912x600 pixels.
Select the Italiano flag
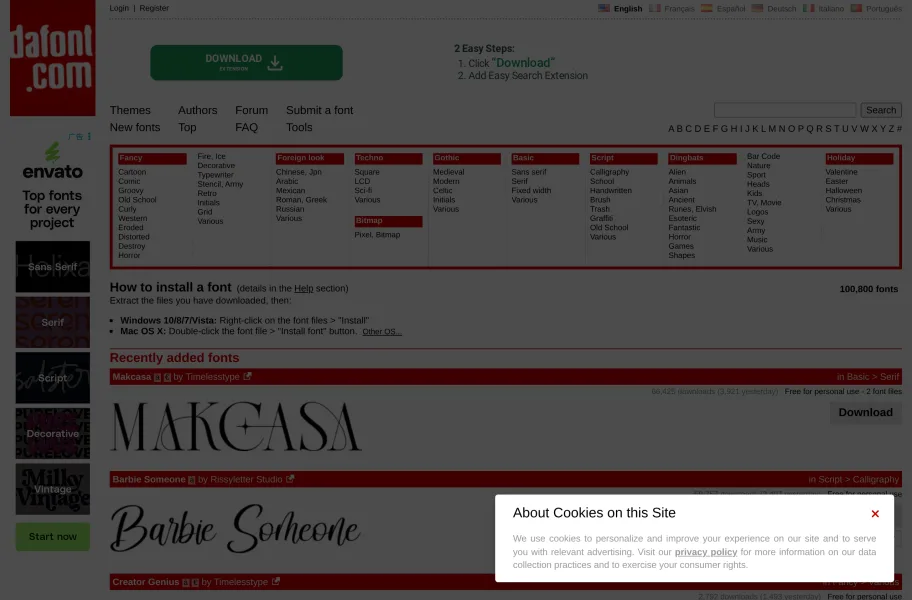(808, 8)
